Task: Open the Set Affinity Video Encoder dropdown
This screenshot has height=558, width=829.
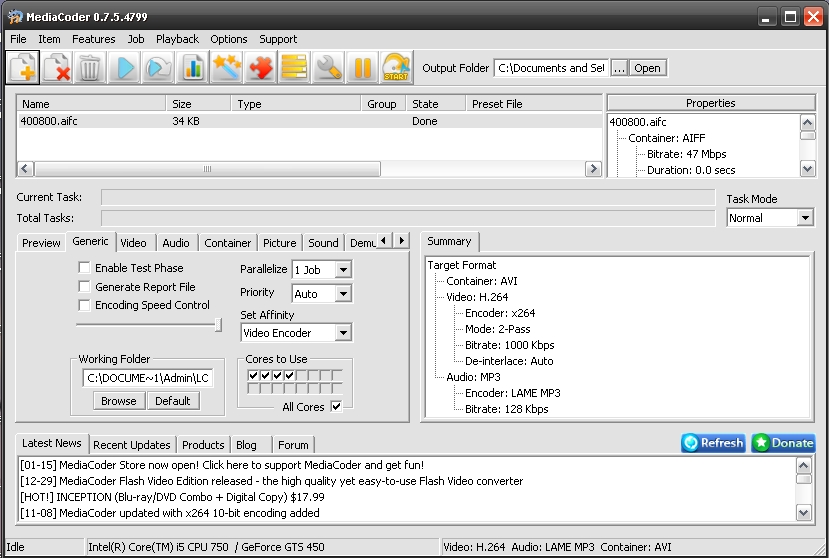Action: [x=343, y=333]
